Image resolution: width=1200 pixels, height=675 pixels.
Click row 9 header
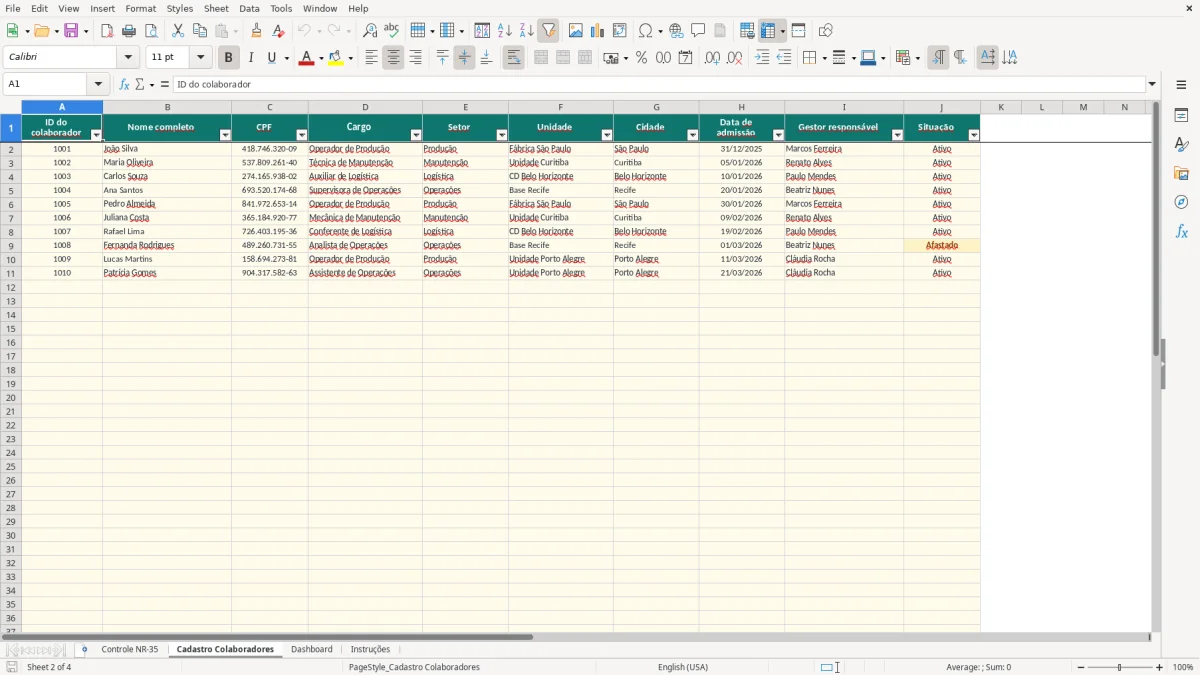(10, 245)
